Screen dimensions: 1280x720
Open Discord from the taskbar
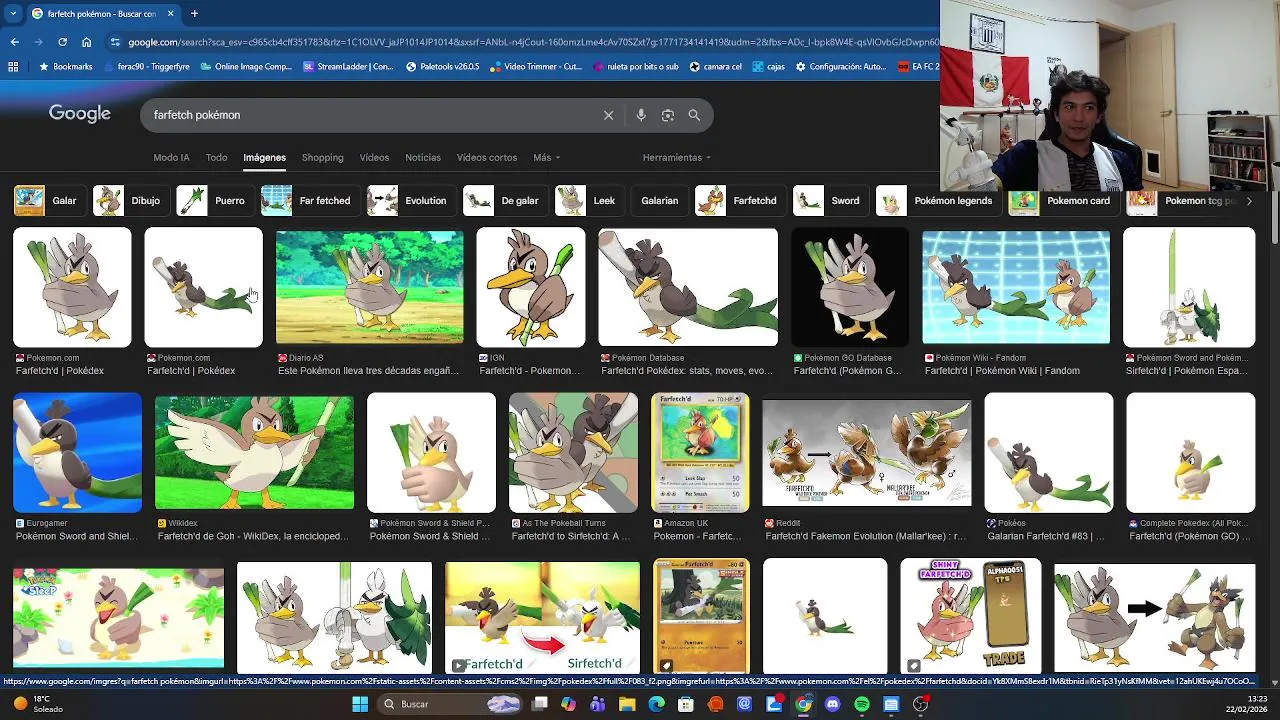833,704
